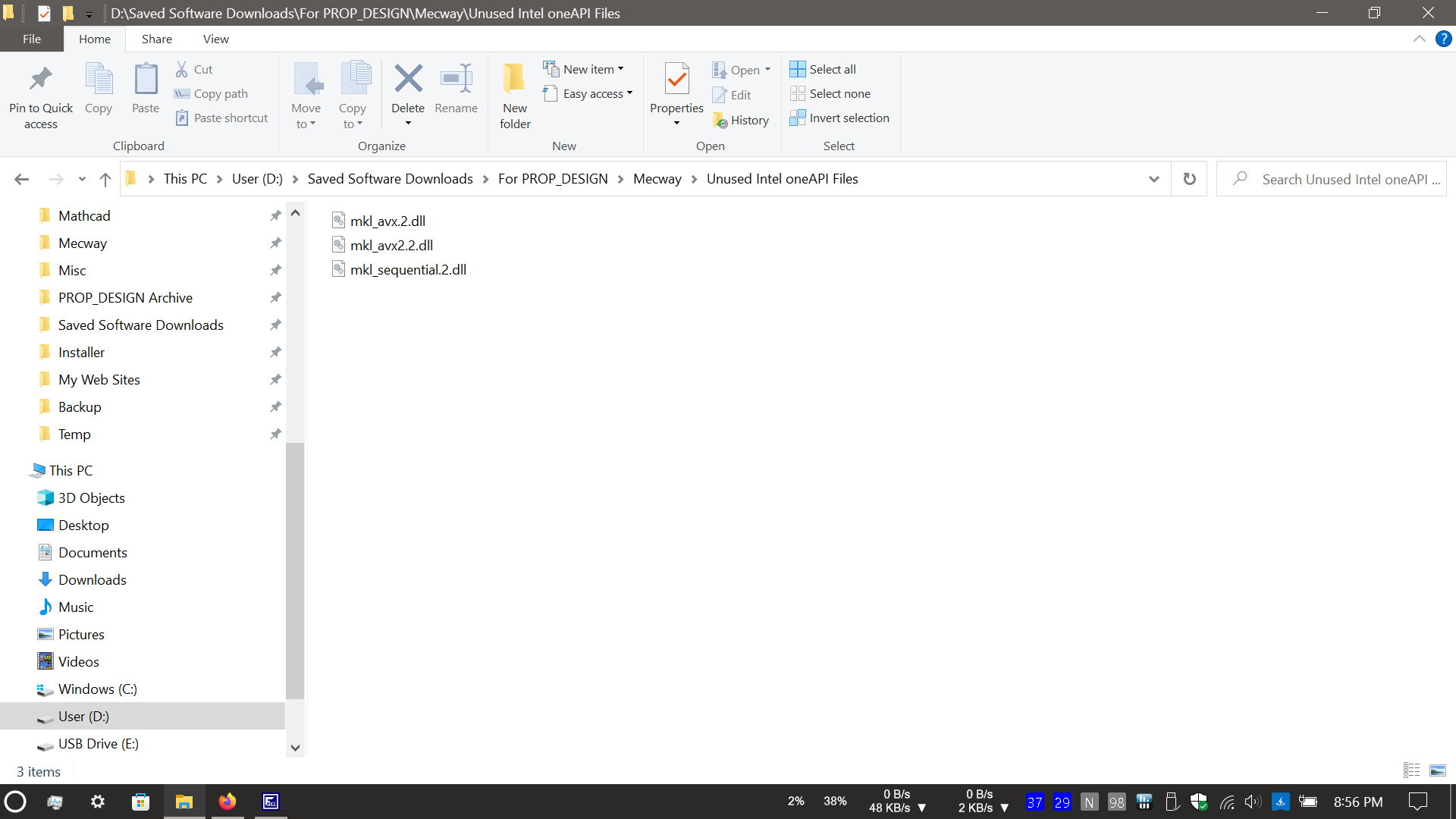The height and width of the screenshot is (819, 1456).
Task: Open My Web Sites in Quick access
Action: [99, 379]
